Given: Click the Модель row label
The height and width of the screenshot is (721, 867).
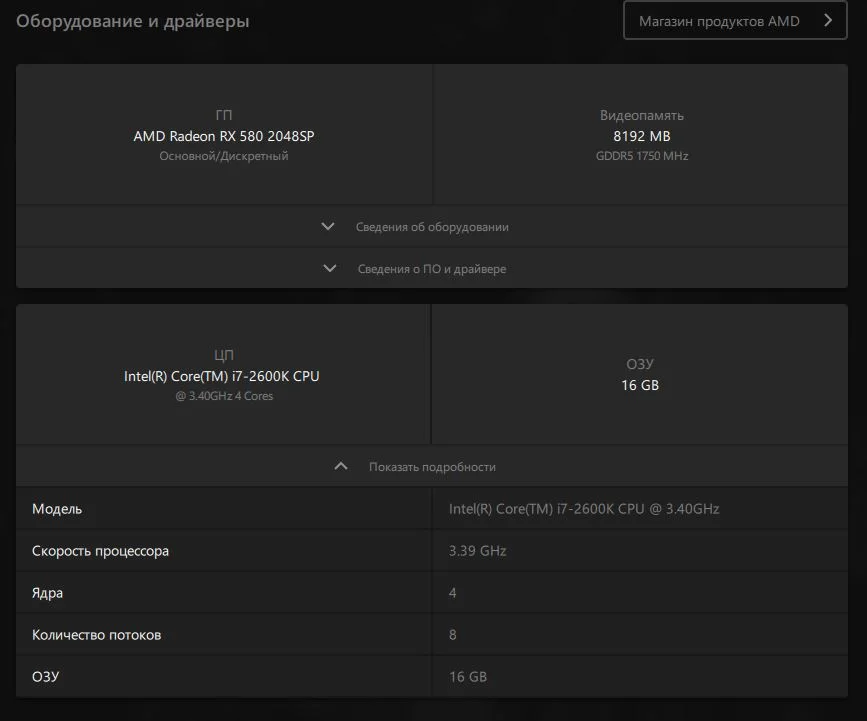Looking at the screenshot, I should point(57,509).
